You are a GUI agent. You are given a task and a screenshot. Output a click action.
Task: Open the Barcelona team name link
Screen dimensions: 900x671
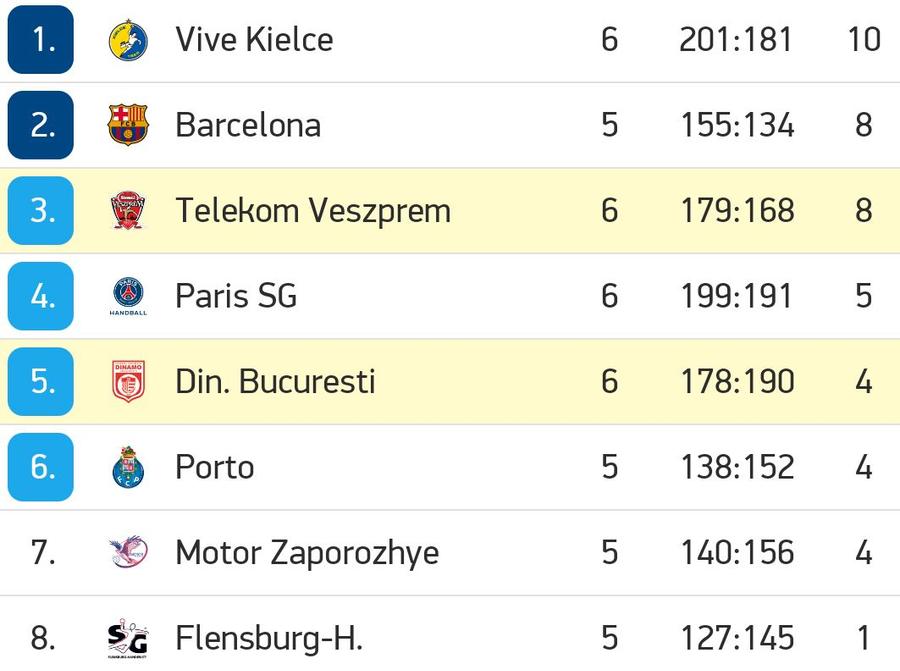pyautogui.click(x=248, y=125)
